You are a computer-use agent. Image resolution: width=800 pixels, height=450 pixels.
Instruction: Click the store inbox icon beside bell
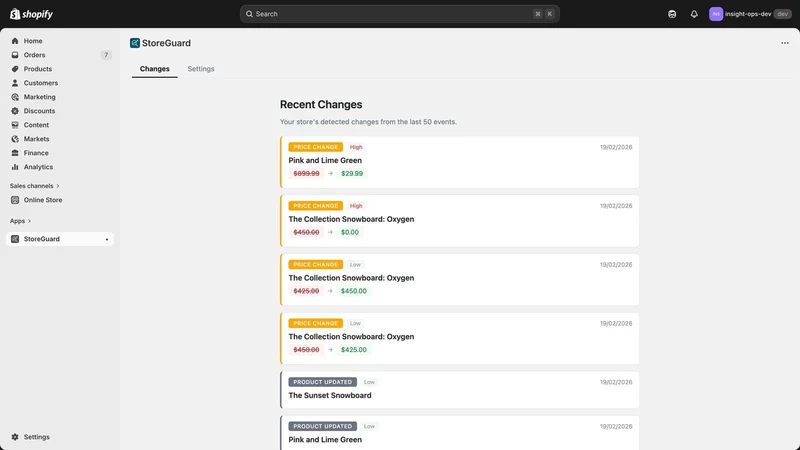click(672, 14)
